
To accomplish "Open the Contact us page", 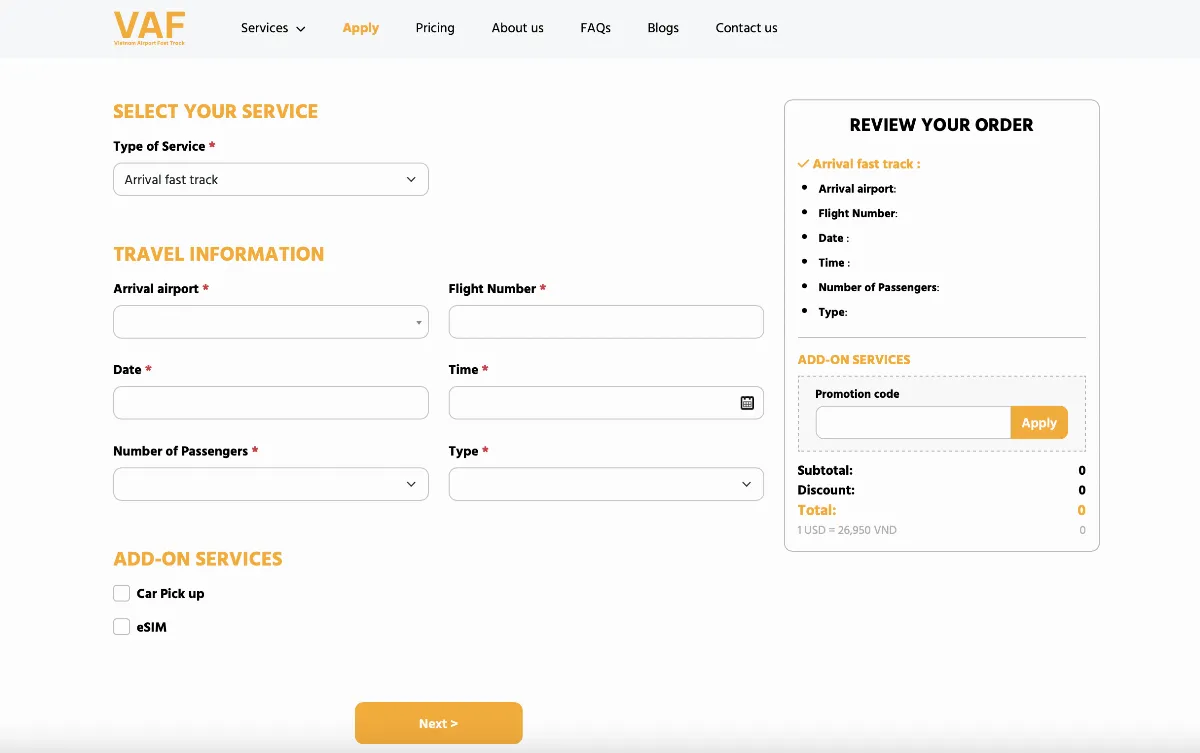I will (x=747, y=28).
